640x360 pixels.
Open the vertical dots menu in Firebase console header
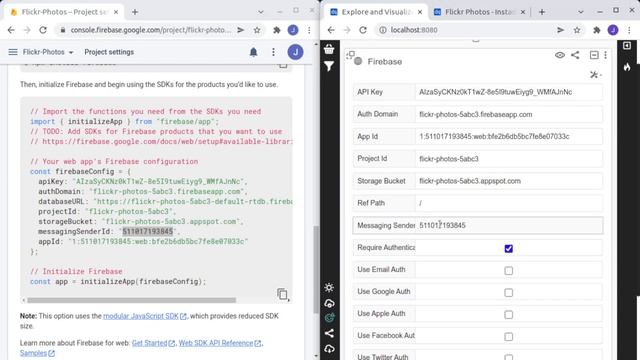point(273,52)
